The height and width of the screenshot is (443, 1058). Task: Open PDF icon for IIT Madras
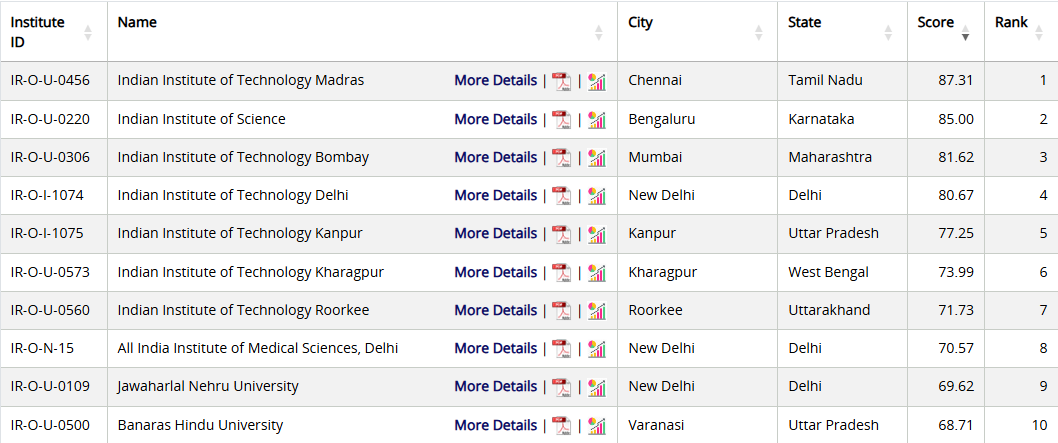561,81
